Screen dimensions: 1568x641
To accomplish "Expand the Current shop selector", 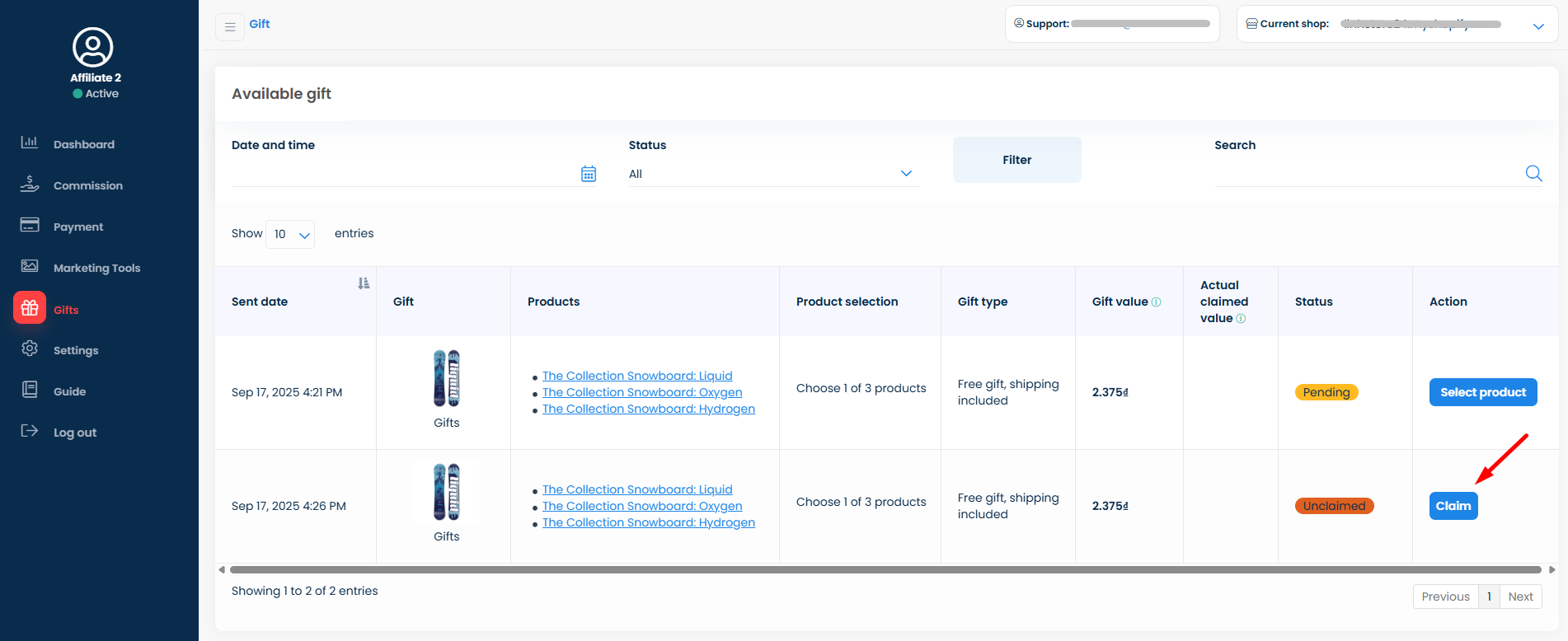I will [1537, 26].
